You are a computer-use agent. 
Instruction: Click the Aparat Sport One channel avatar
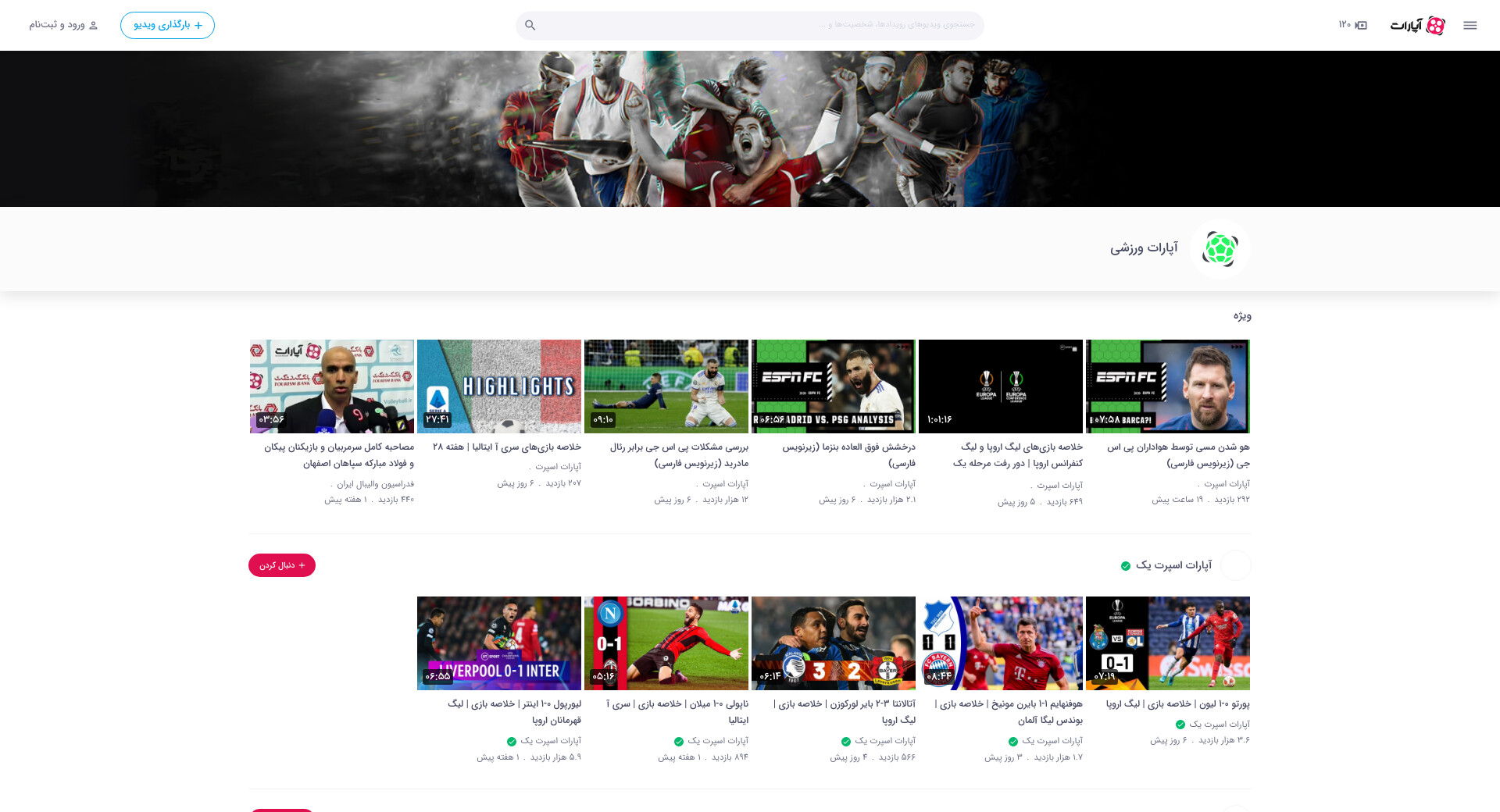[1235, 565]
